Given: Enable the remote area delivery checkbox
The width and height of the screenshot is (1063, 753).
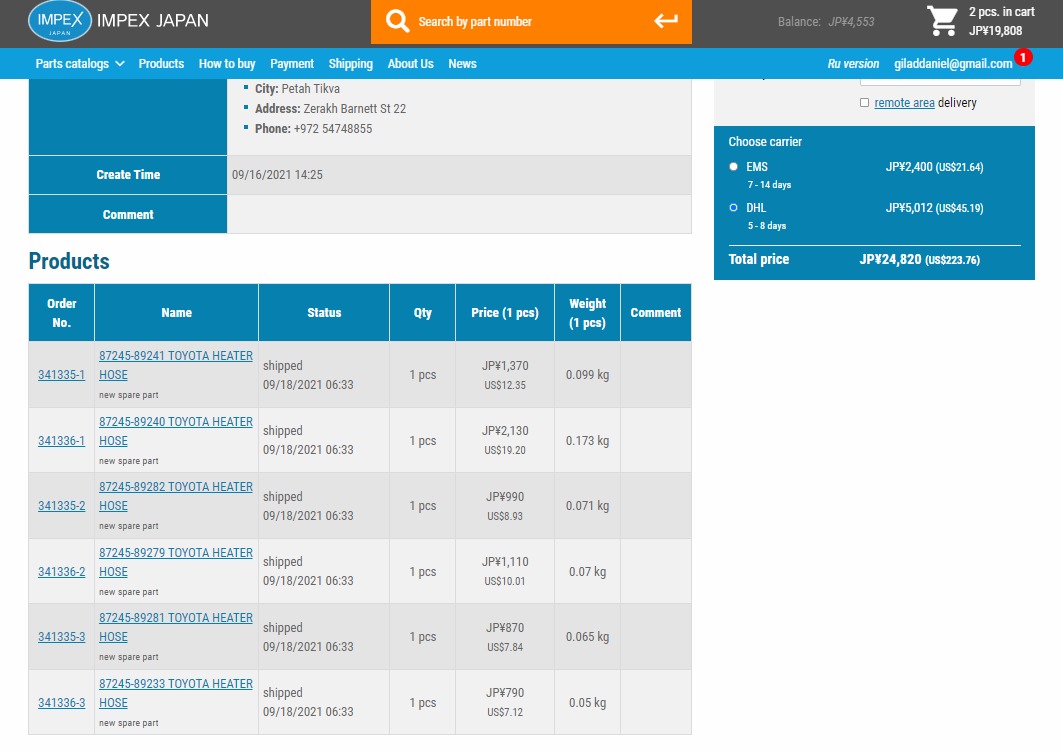Looking at the screenshot, I should [x=865, y=103].
